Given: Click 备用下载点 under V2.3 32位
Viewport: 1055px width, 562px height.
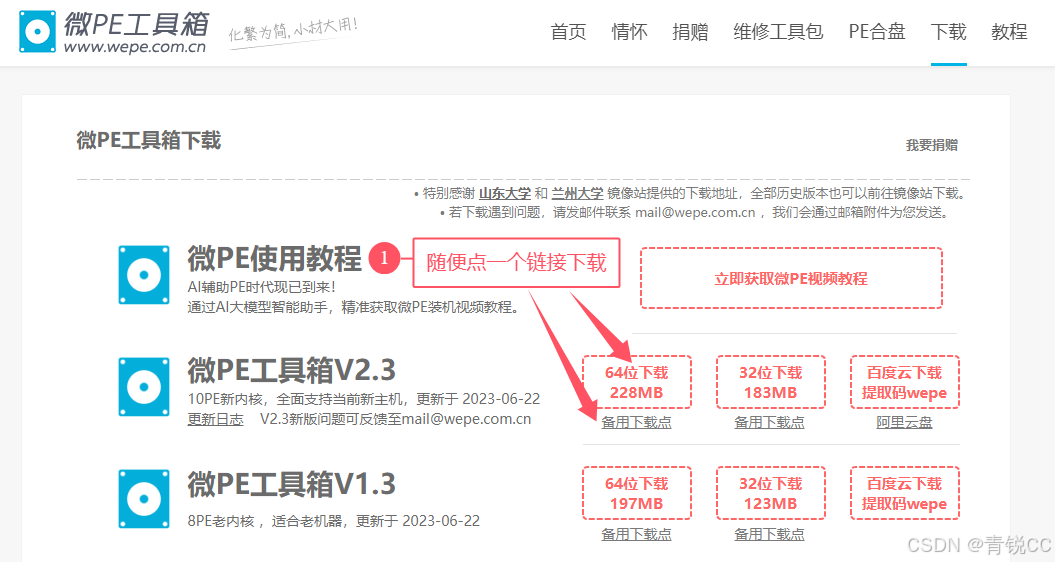Looking at the screenshot, I should 770,423.
